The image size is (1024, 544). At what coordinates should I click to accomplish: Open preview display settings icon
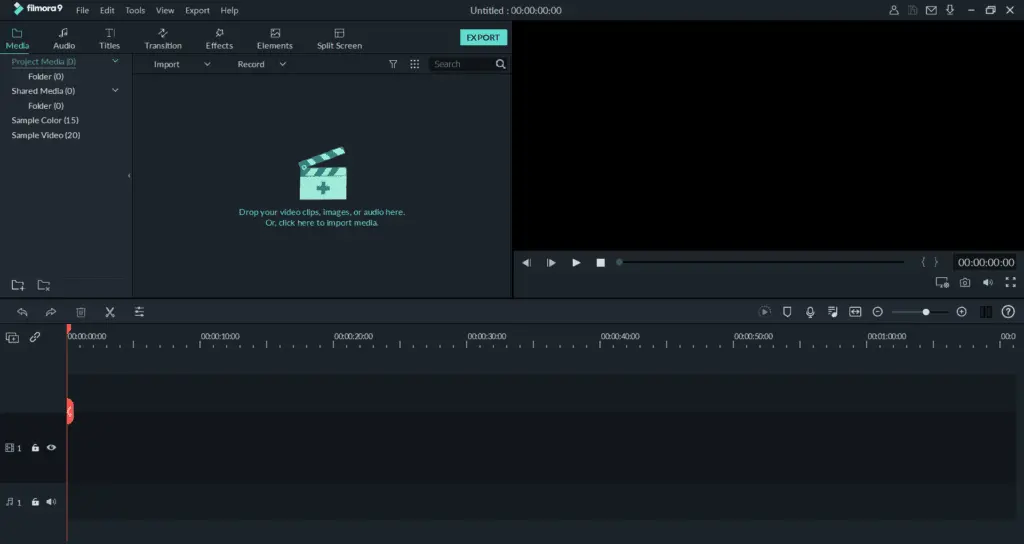942,283
